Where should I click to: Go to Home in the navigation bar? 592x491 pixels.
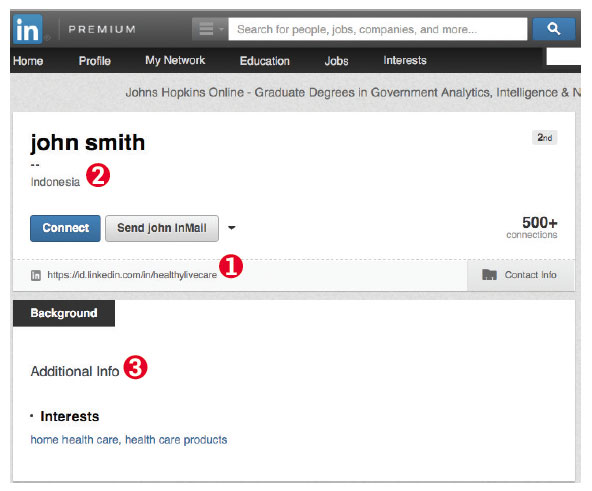(x=28, y=61)
